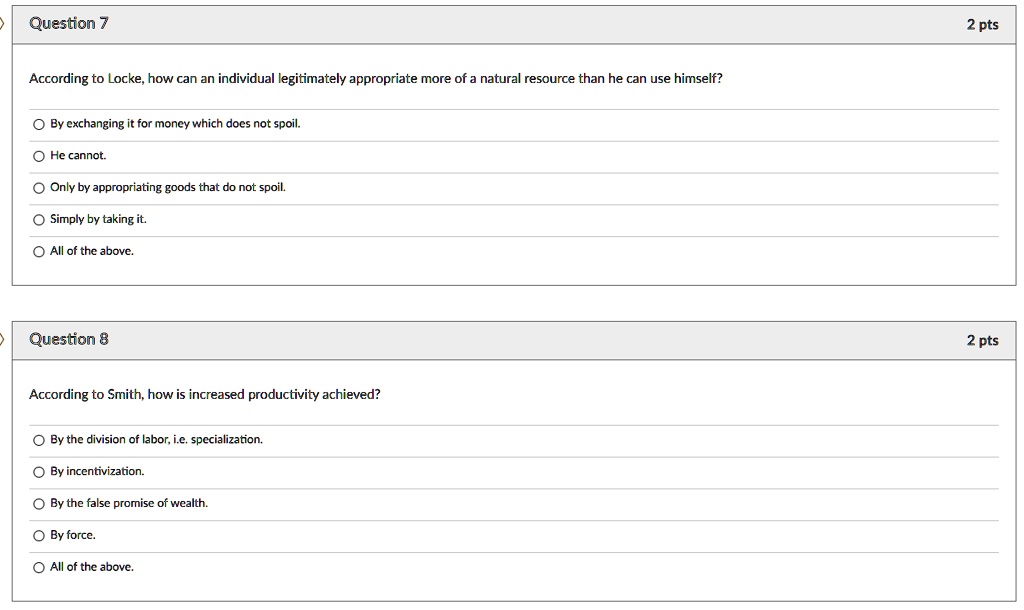
Task: Select 'By exchanging it for money' answer
Action: pyautogui.click(x=39, y=124)
